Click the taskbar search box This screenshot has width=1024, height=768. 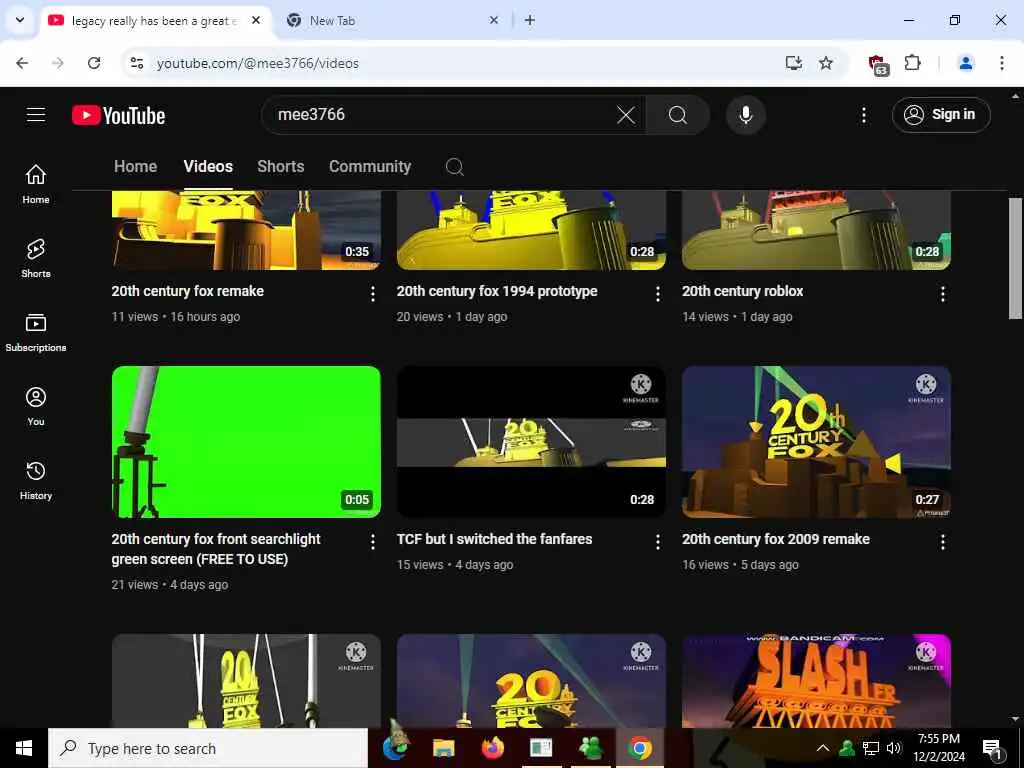(208, 748)
